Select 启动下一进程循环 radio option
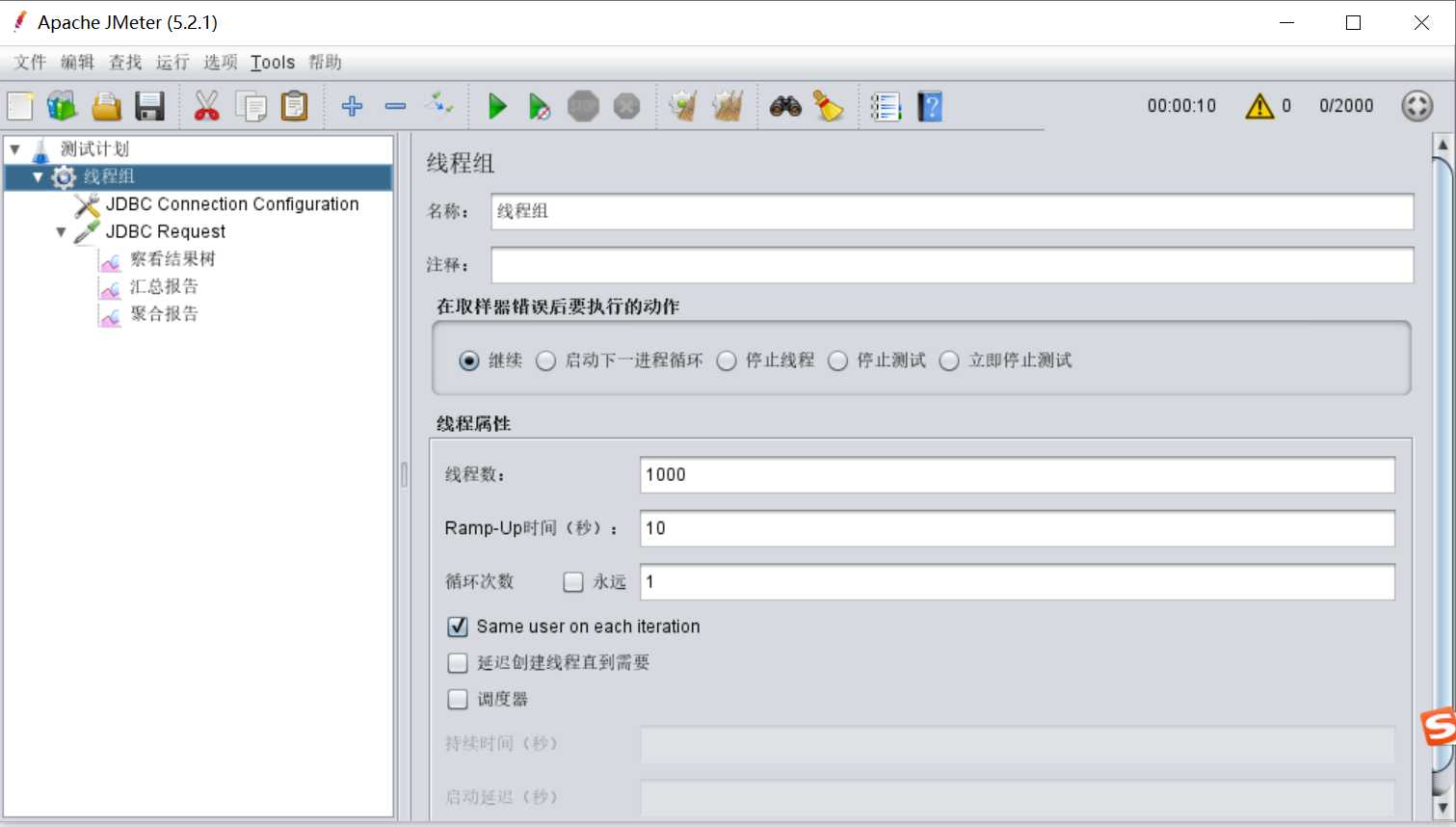The width and height of the screenshot is (1456, 827). coord(546,360)
